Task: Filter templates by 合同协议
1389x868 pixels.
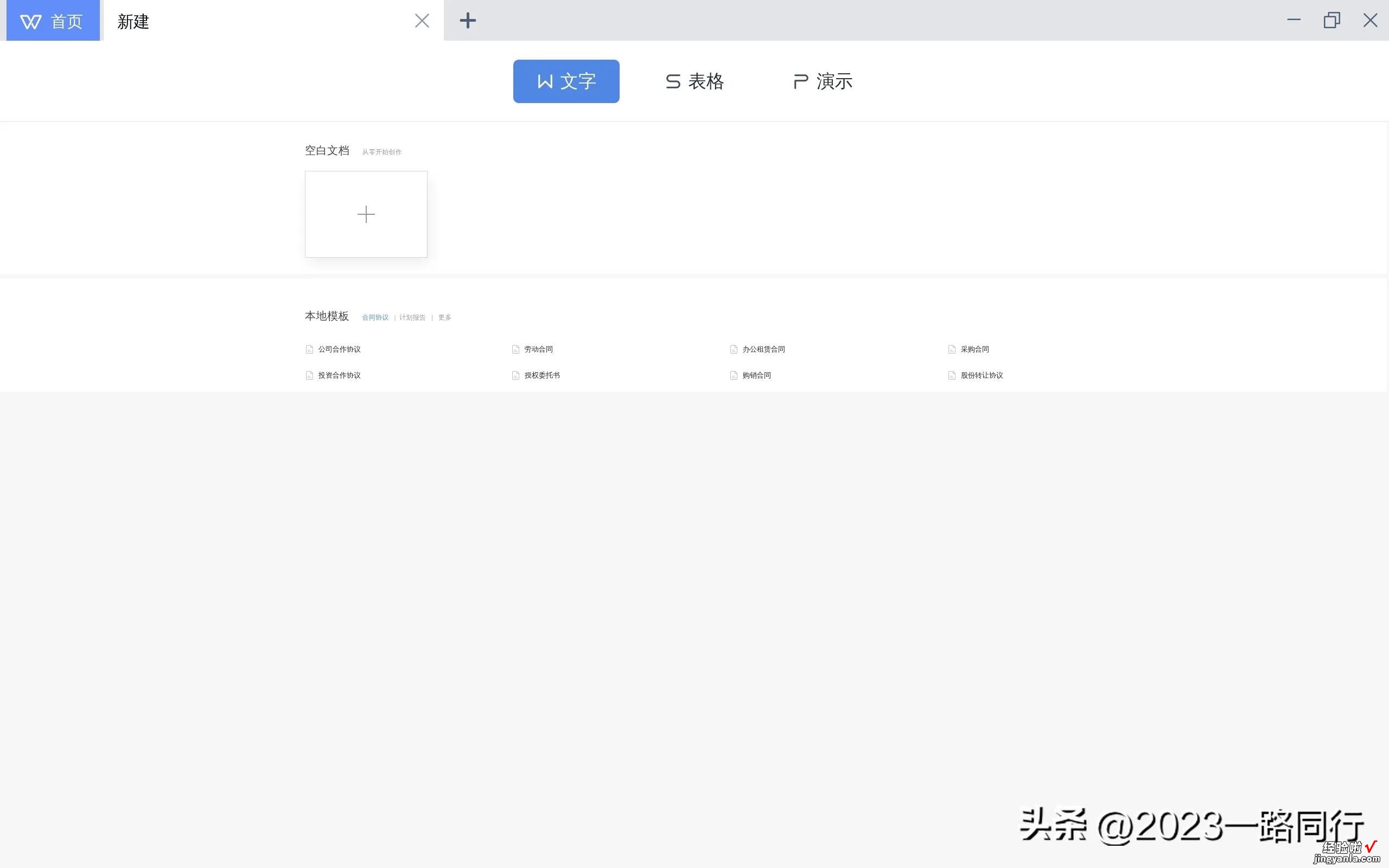Action: [375, 317]
